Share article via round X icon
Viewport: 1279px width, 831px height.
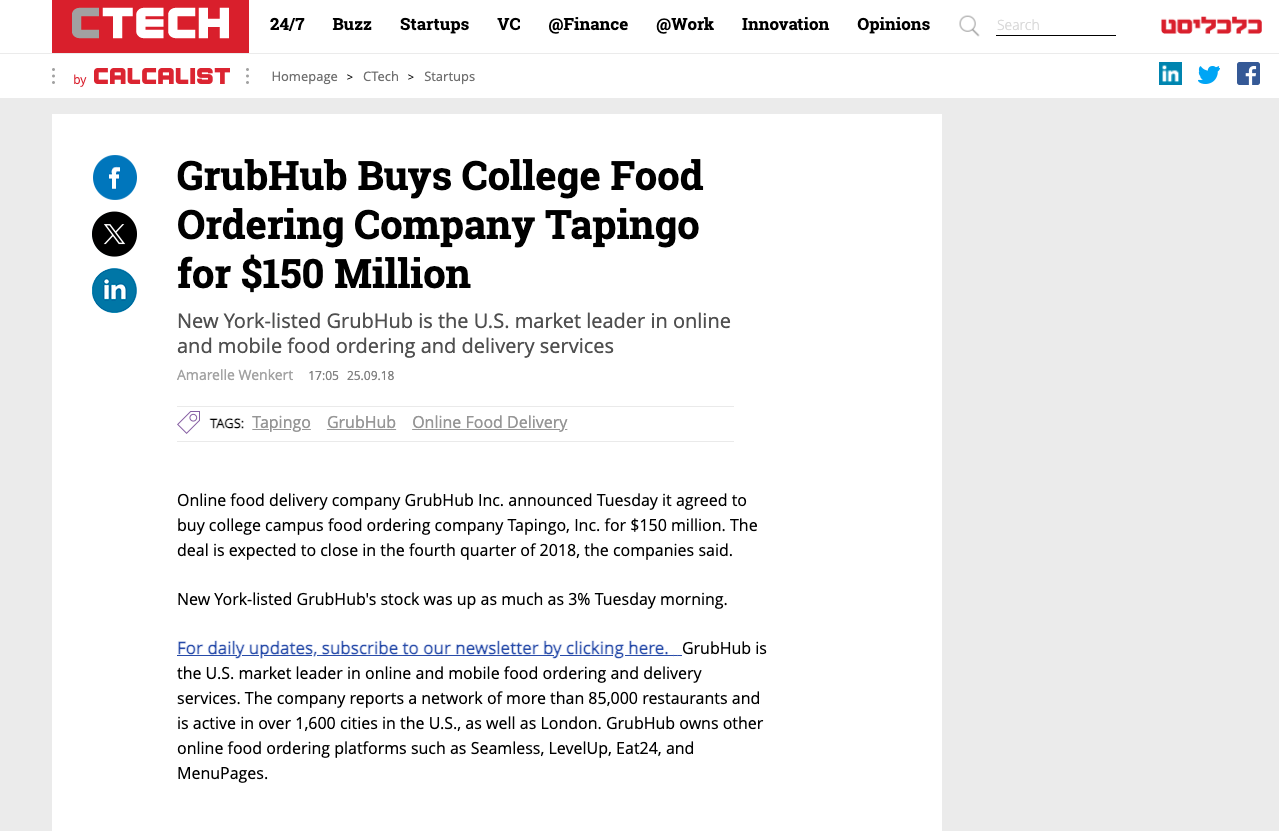coord(115,234)
